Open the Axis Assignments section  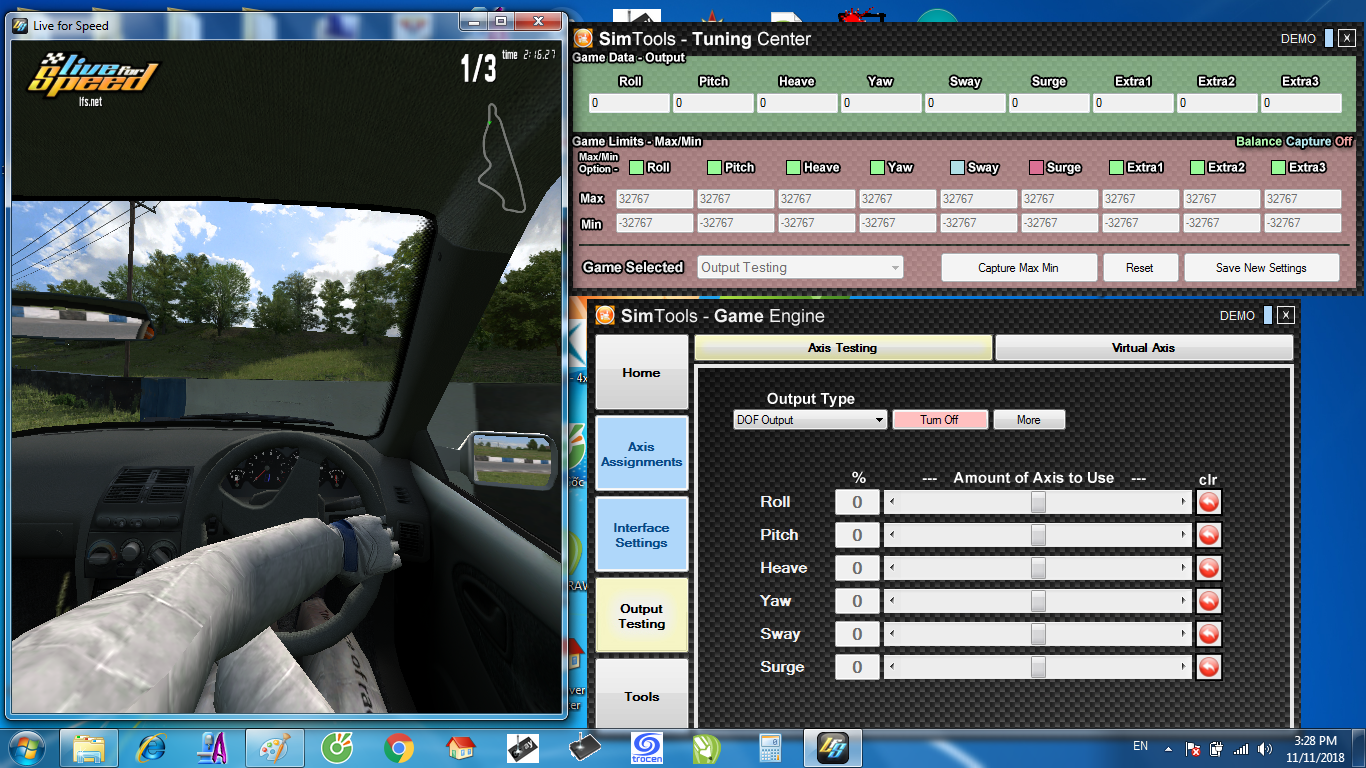click(x=642, y=454)
